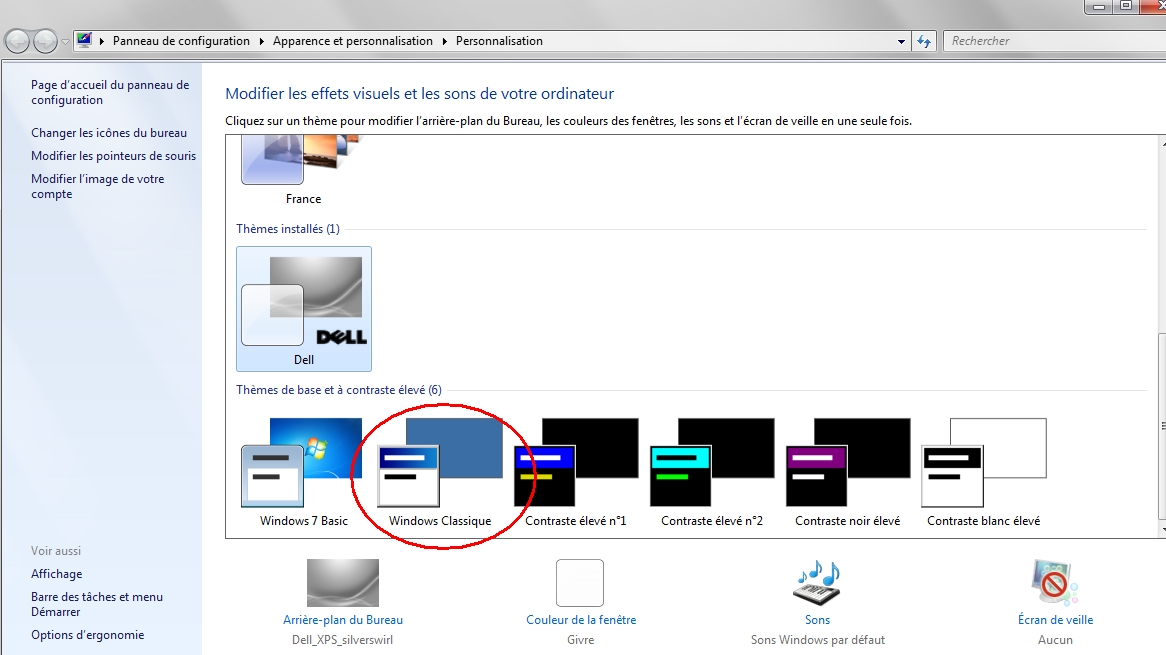Click the 'Thèmes de base et à contraste élevé (6)' header
Image resolution: width=1166 pixels, height=655 pixels.
point(339,390)
